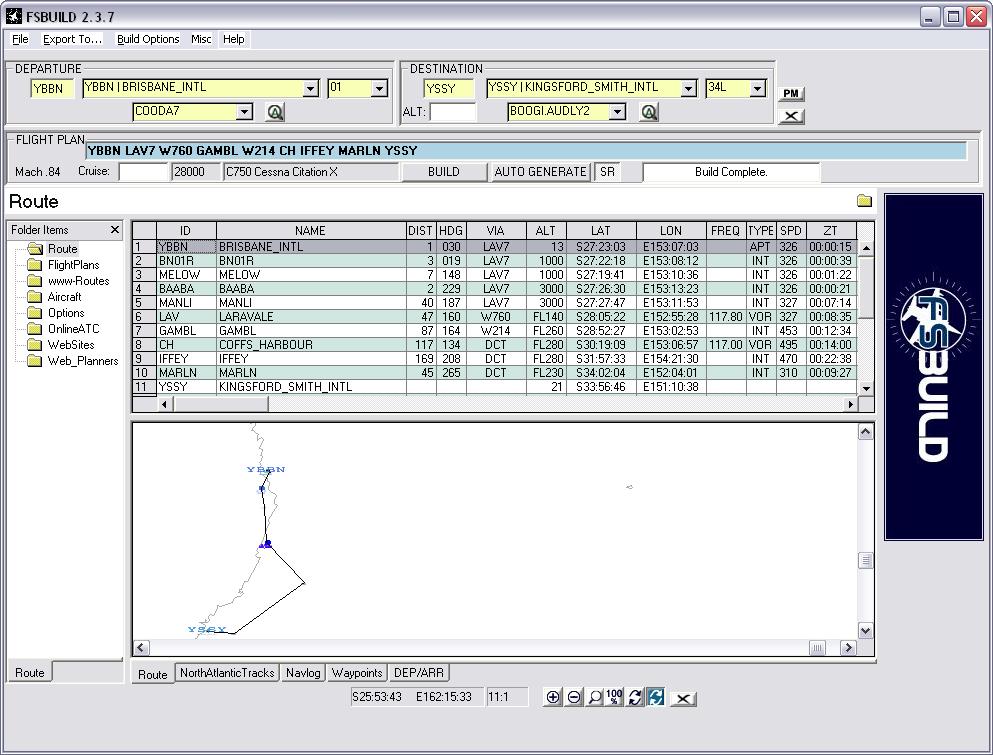Click the departure airport lookup magnifier icon
The height and width of the screenshot is (755, 993).
274,112
